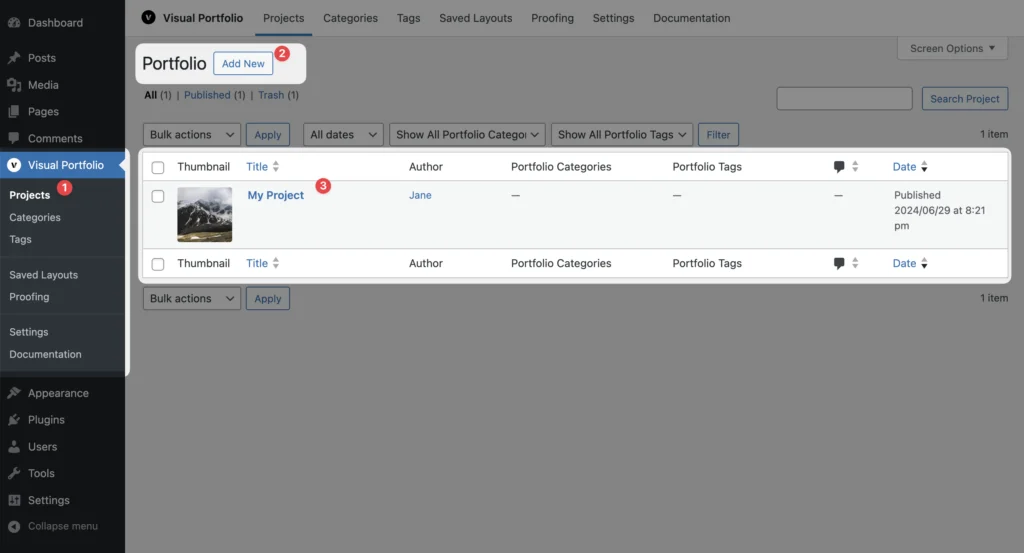Open Tags in sidebar submenu
This screenshot has height=553, width=1024.
(20, 240)
